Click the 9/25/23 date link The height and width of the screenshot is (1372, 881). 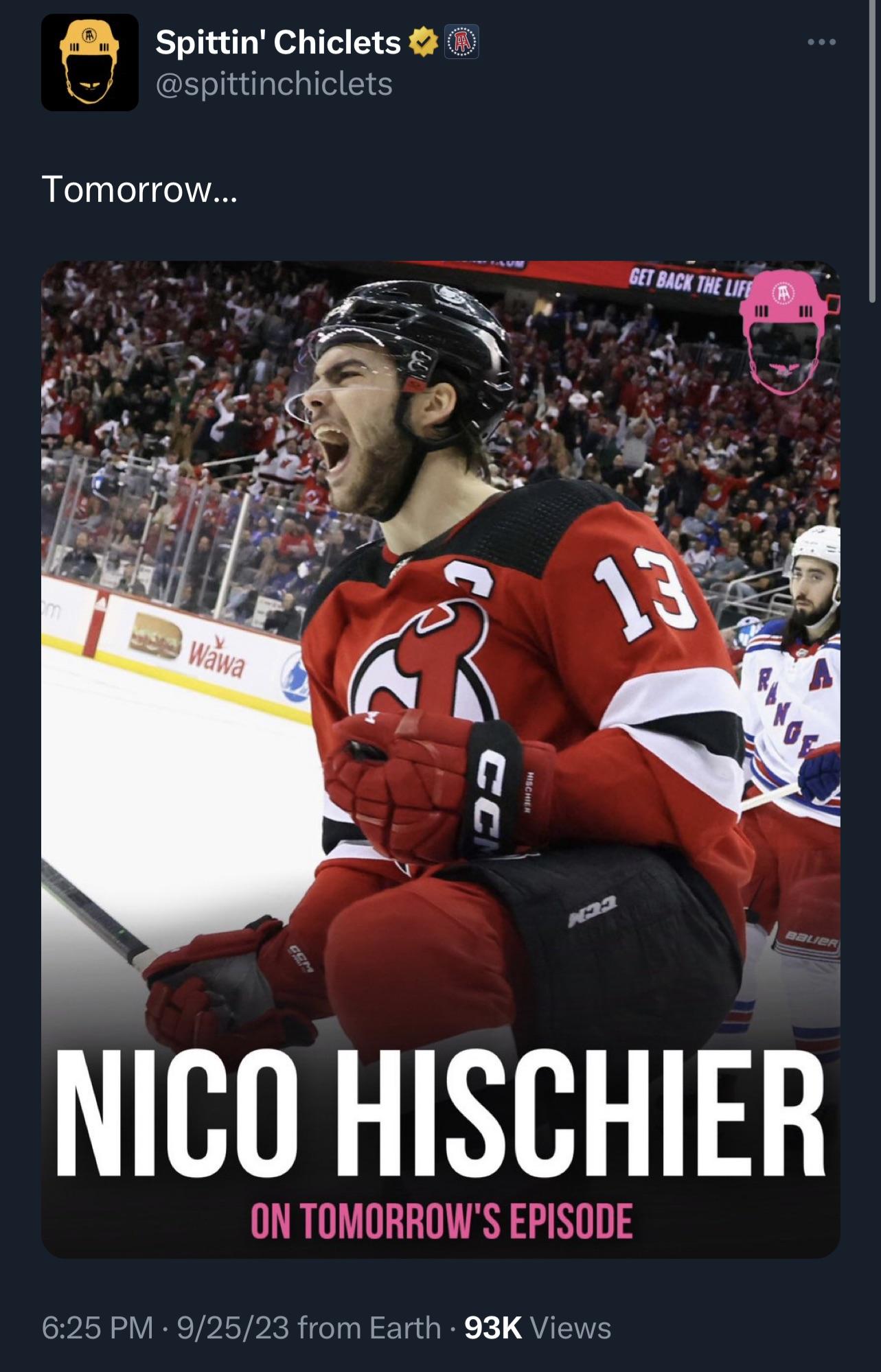(233, 1327)
